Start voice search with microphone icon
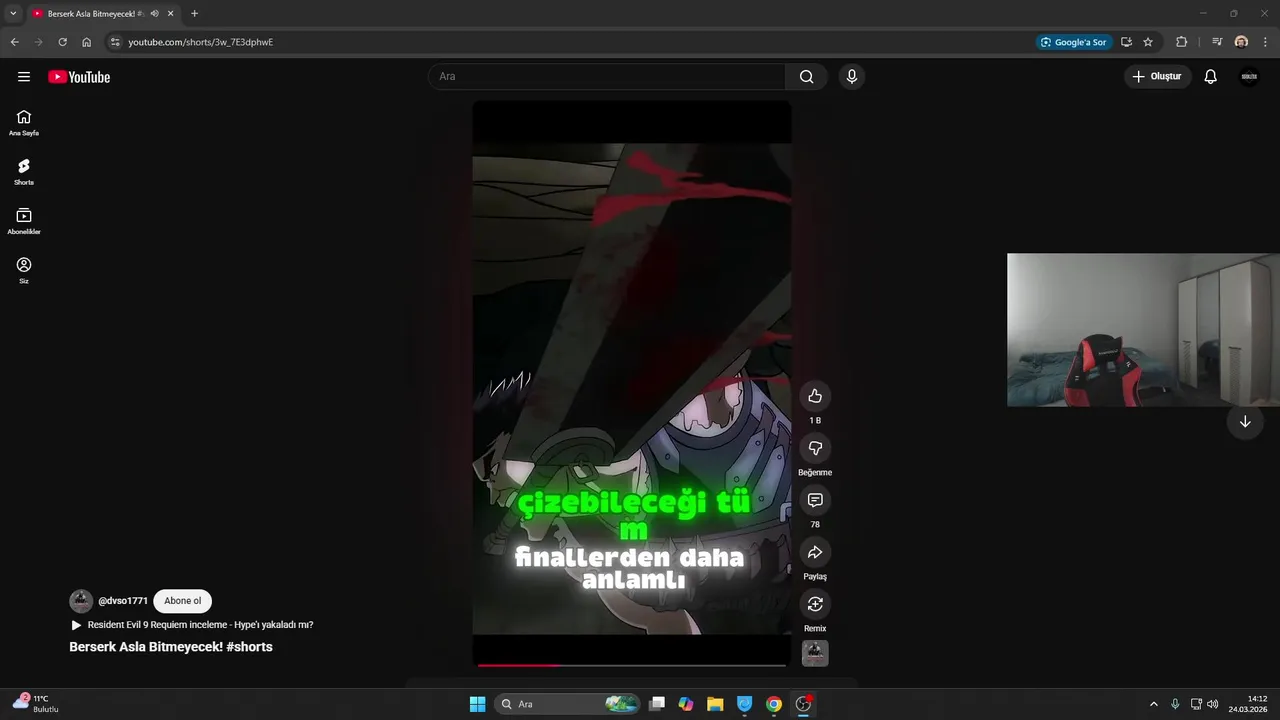This screenshot has height=720, width=1280. 851,77
